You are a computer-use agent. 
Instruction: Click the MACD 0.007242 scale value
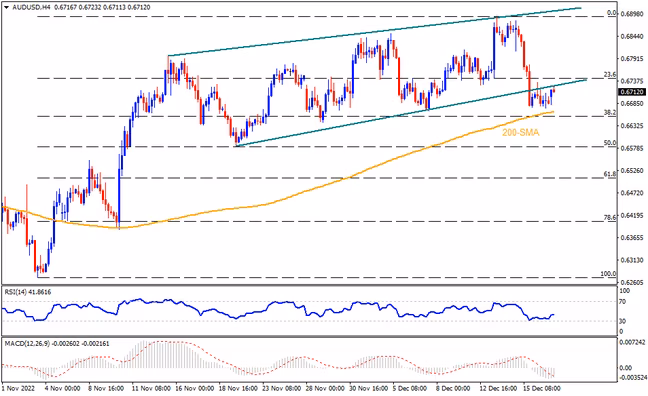click(x=632, y=343)
